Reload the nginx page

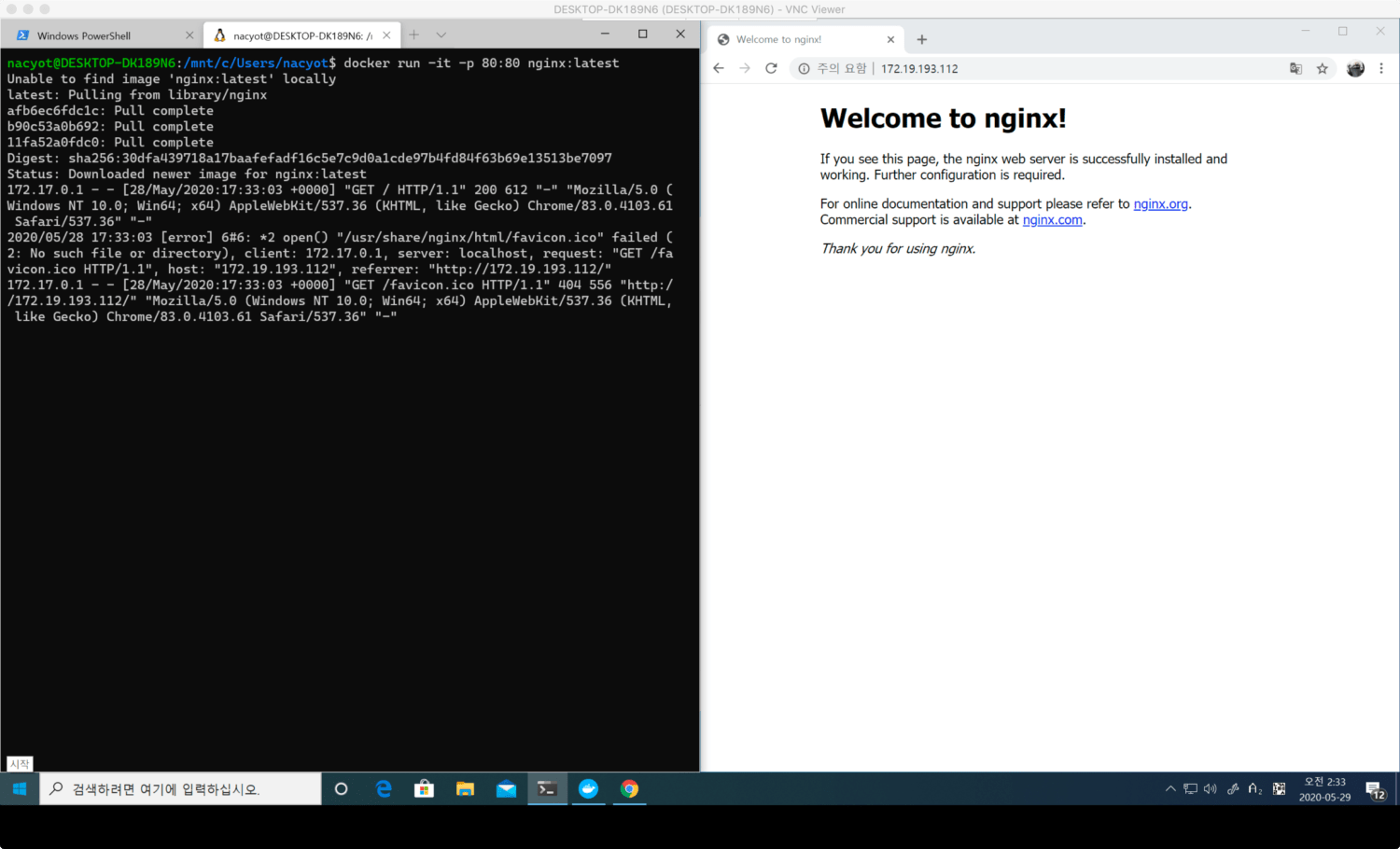pyautogui.click(x=771, y=68)
